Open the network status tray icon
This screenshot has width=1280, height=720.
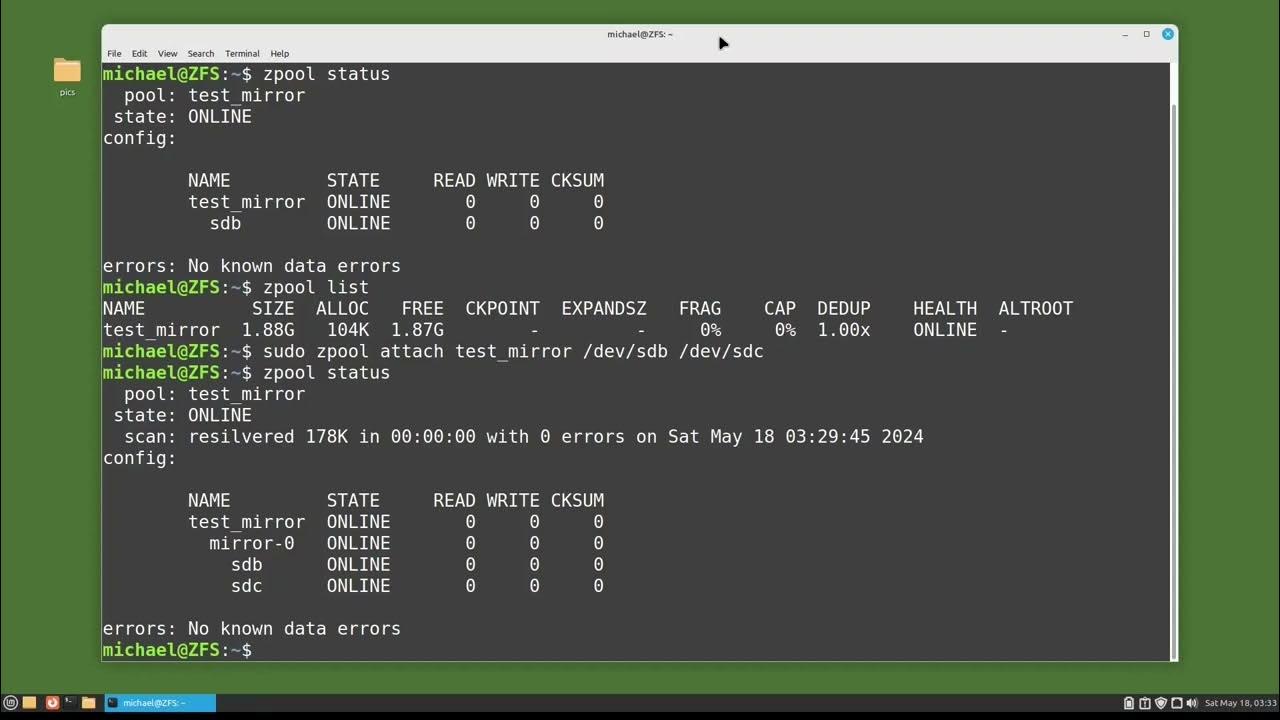(1177, 703)
